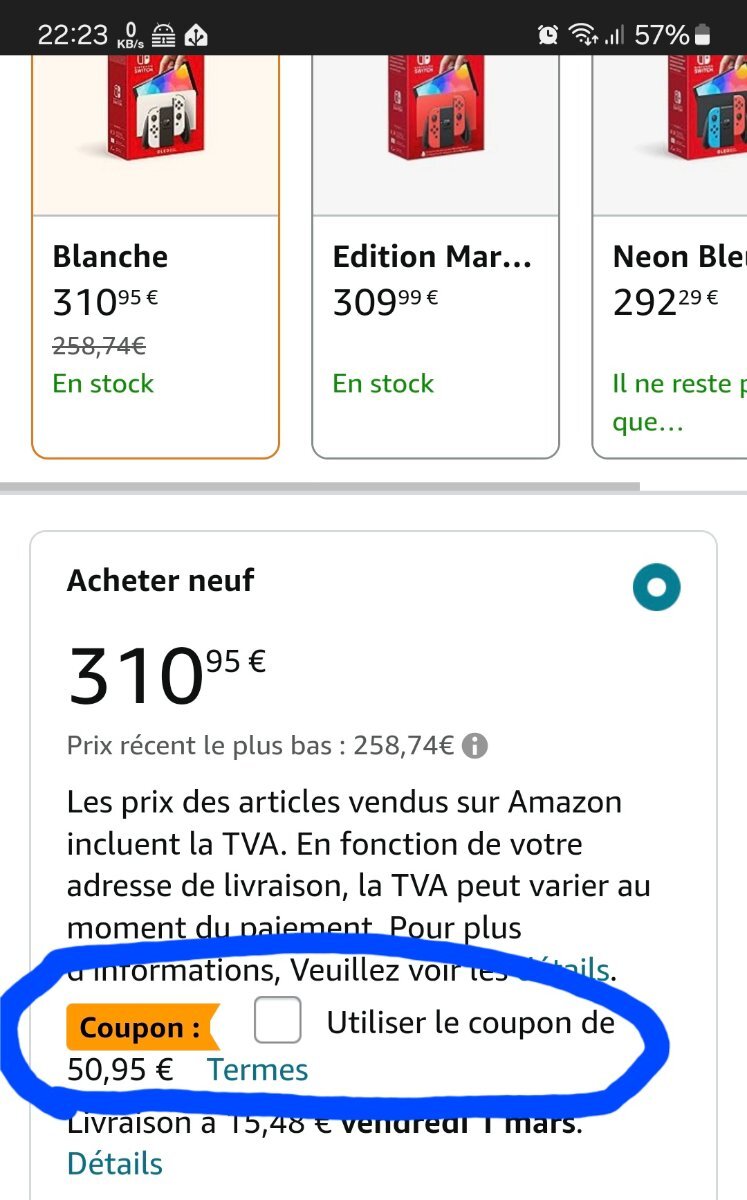Open the delivery 'Détails' link

(114, 1164)
